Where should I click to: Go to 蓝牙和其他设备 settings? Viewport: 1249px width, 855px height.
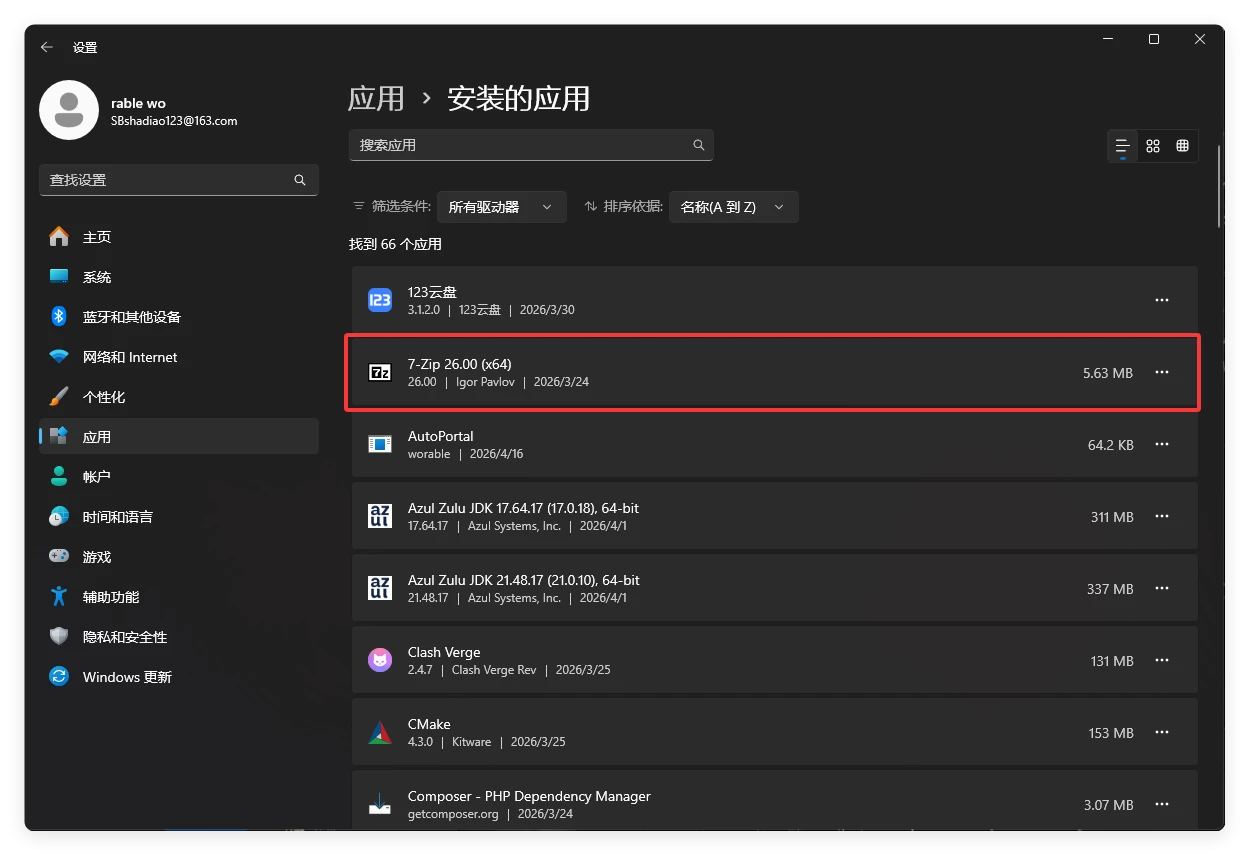pos(131,317)
